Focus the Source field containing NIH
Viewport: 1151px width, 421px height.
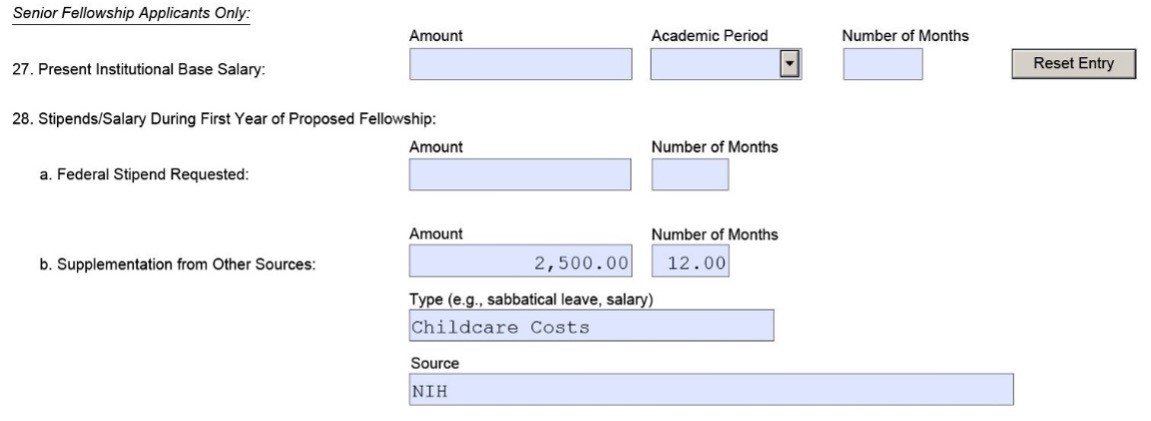pyautogui.click(x=711, y=390)
